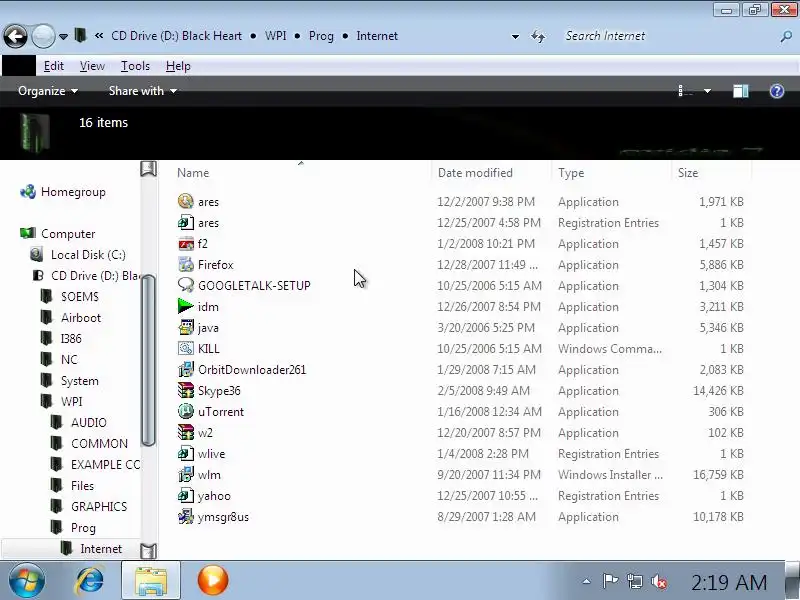Select the ares registry entries icon
800x600 pixels.
(x=186, y=222)
